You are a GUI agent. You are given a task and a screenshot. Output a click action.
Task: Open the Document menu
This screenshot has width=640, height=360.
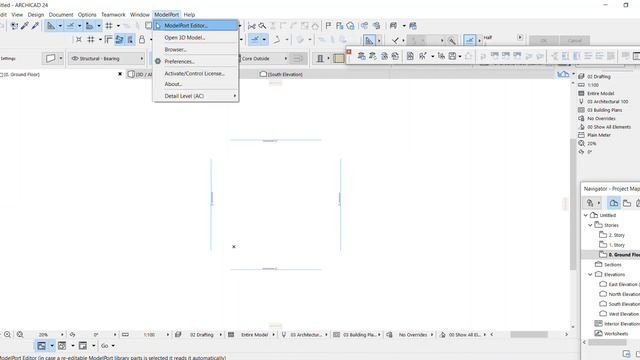[x=61, y=15]
